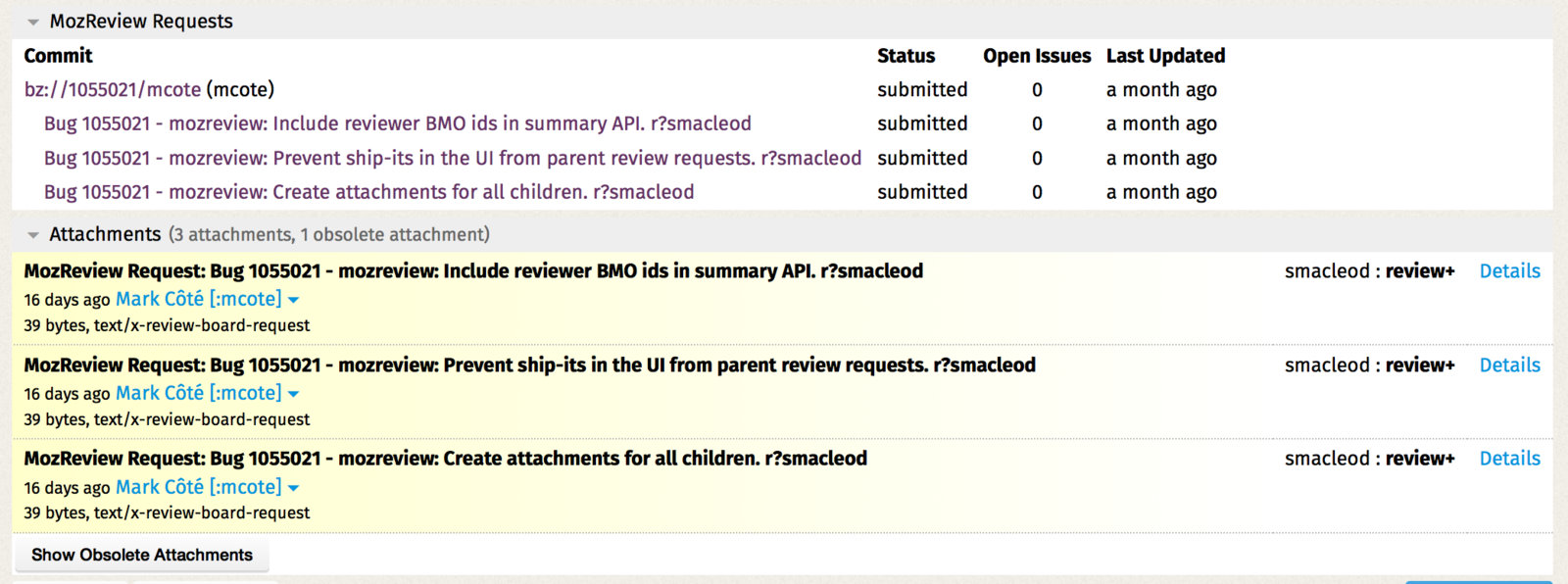
Task: Open Details for 'Create attachments for all children' attachment
Action: [1509, 459]
